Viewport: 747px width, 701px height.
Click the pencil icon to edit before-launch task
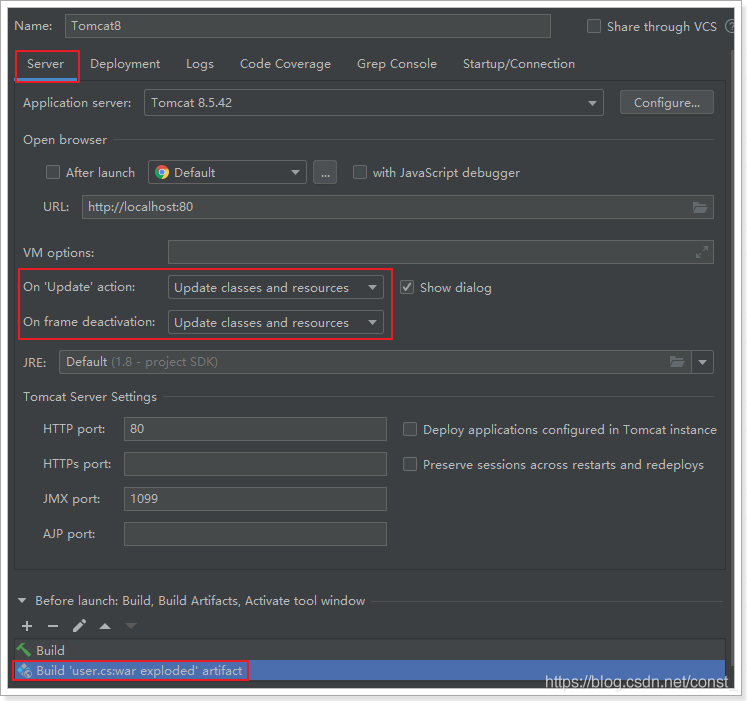79,626
